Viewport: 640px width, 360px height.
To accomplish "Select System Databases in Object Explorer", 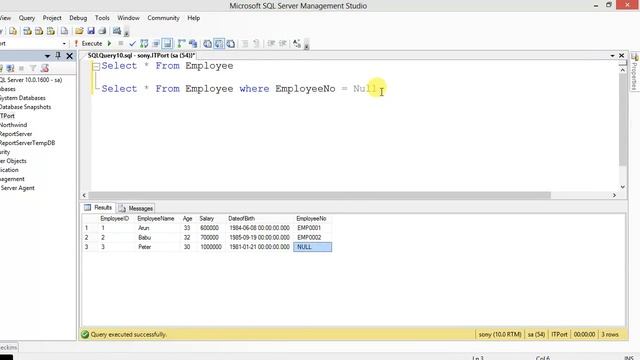I will tap(22, 98).
